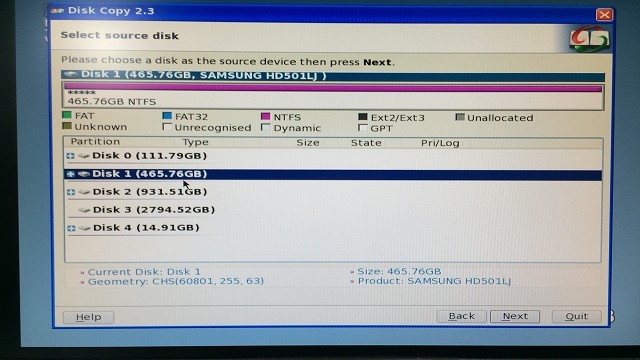The height and width of the screenshot is (360, 640).
Task: Click the drive icon in the Disk 1 SAMSUNG header
Action: click(71, 74)
